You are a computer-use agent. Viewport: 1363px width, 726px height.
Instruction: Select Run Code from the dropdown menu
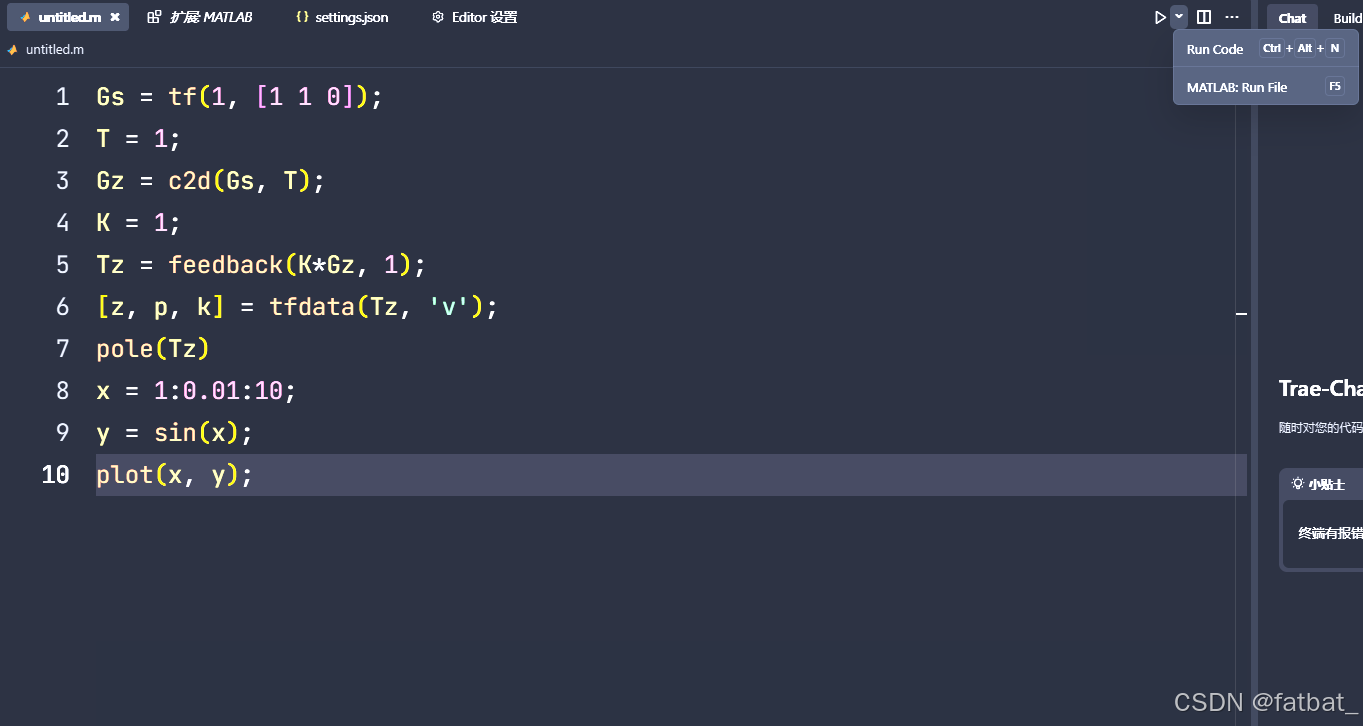(1215, 48)
